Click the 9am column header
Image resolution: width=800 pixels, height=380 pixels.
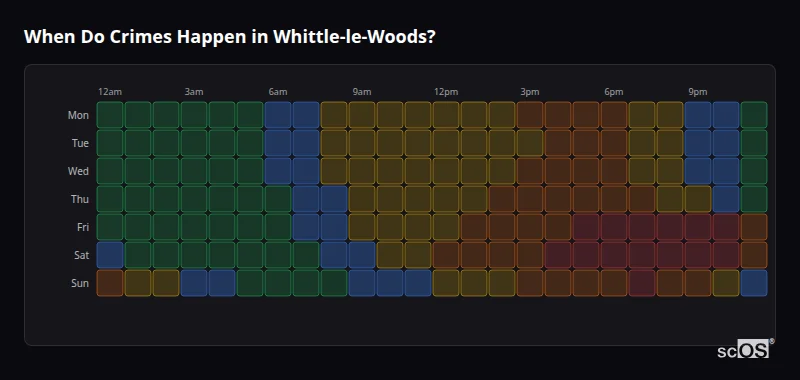coord(362,92)
